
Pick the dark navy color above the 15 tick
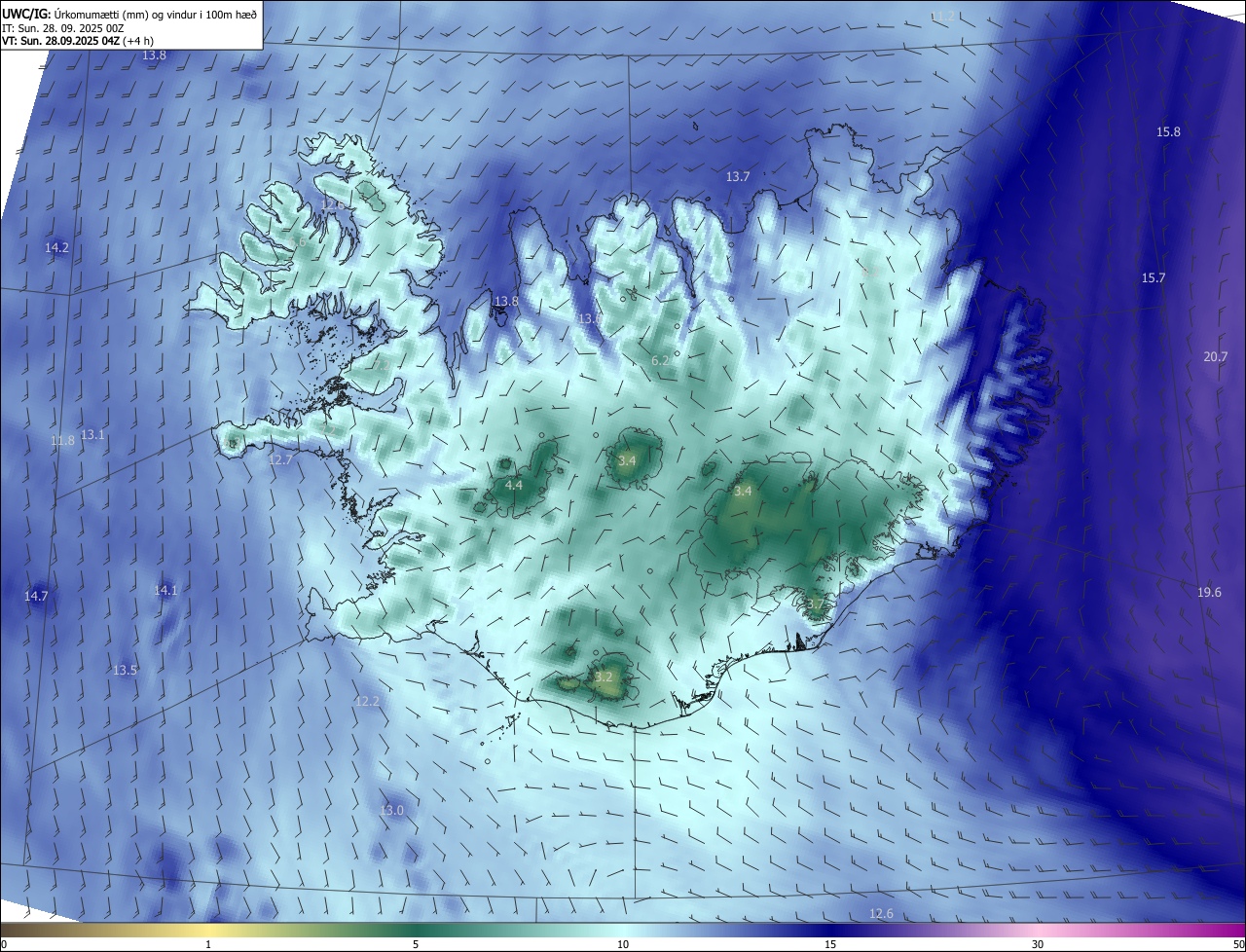click(830, 930)
